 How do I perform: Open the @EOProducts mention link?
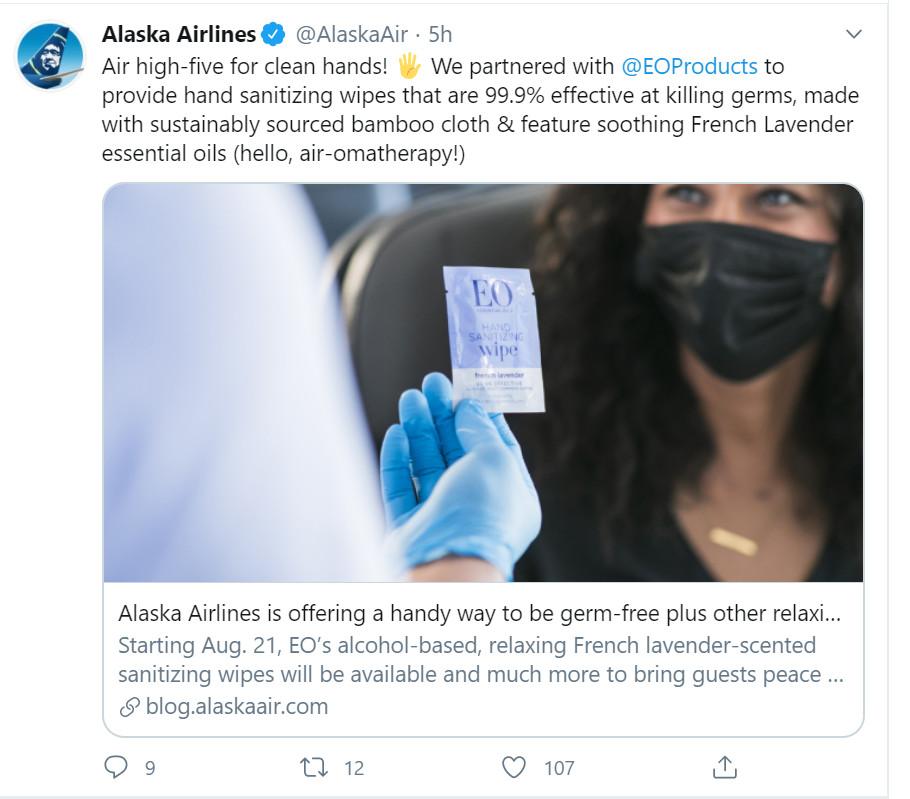pyautogui.click(x=689, y=67)
